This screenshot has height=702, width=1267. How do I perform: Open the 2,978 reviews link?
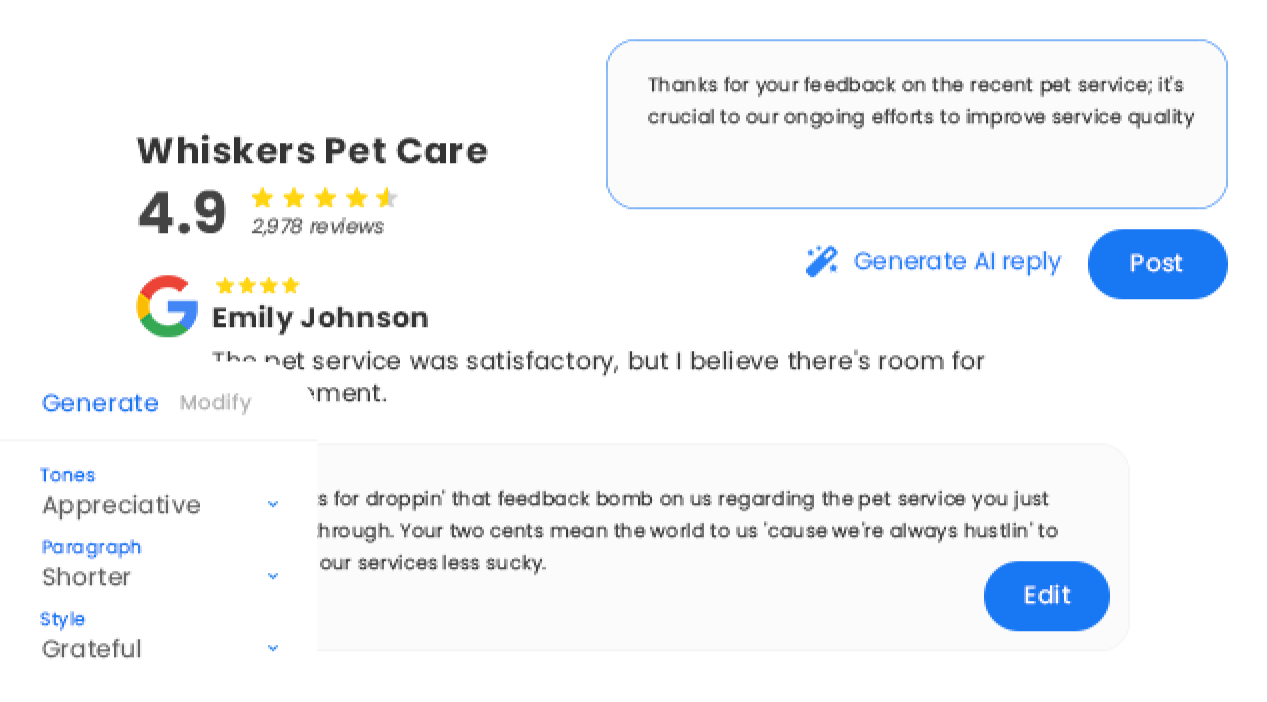317,226
